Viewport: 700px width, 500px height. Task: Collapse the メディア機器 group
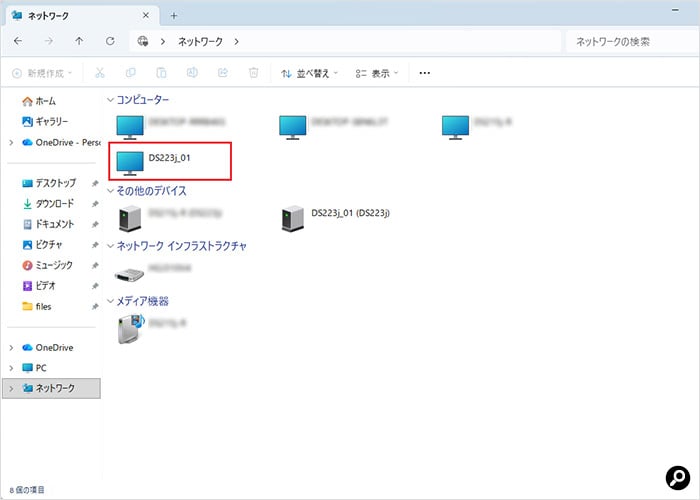click(x=111, y=301)
